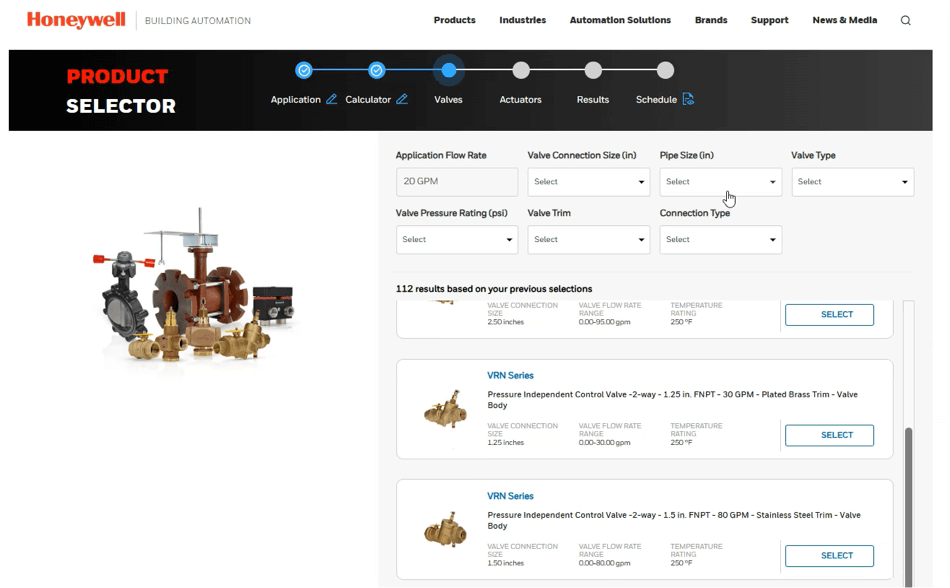Click the Honeywell logo
Image resolution: width=950 pixels, height=588 pixels.
pos(76,20)
